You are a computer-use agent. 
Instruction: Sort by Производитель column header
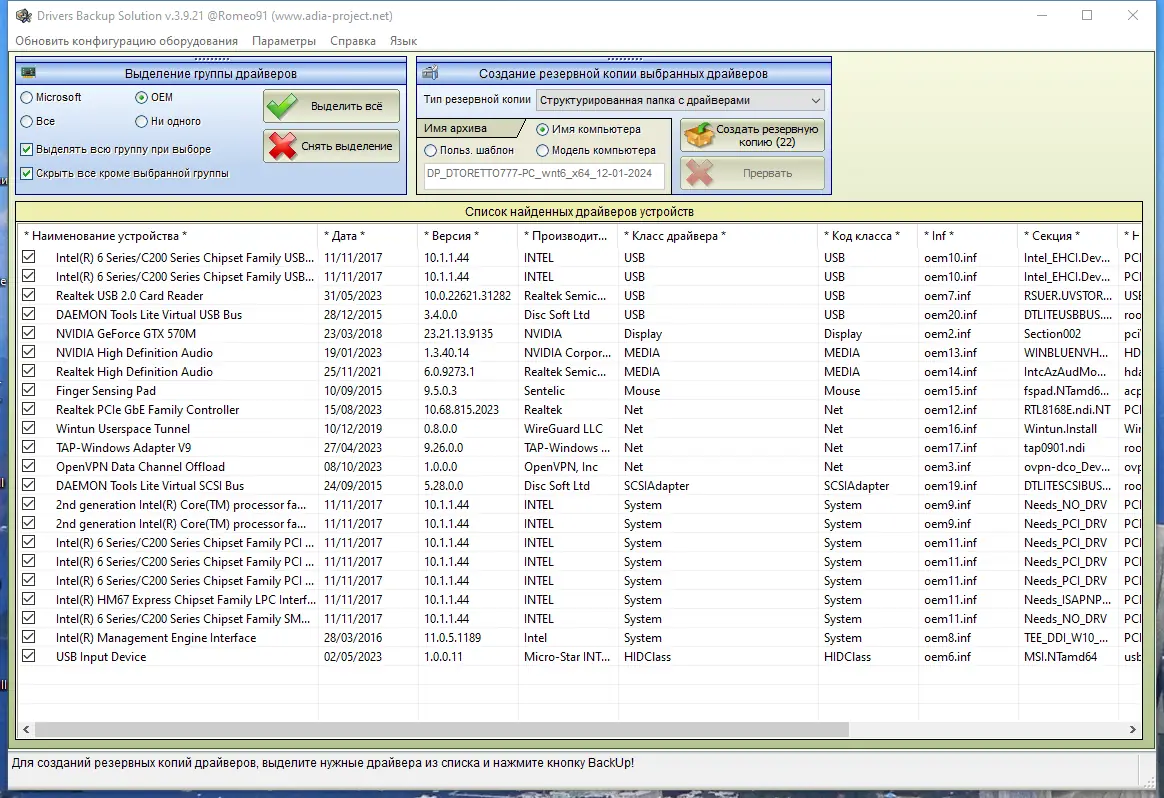tap(568, 236)
